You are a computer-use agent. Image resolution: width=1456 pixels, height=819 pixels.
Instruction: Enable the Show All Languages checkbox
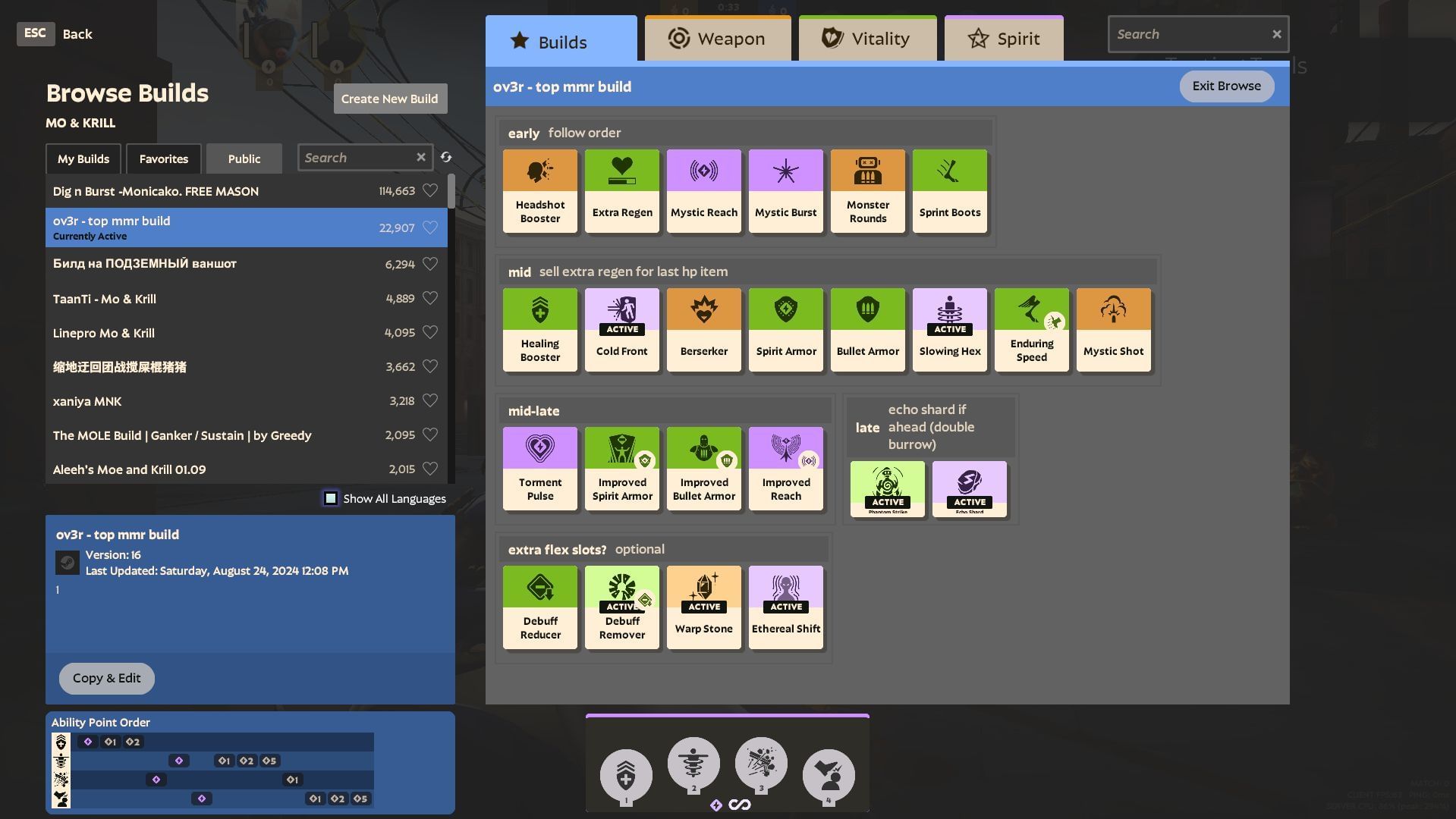[331, 498]
